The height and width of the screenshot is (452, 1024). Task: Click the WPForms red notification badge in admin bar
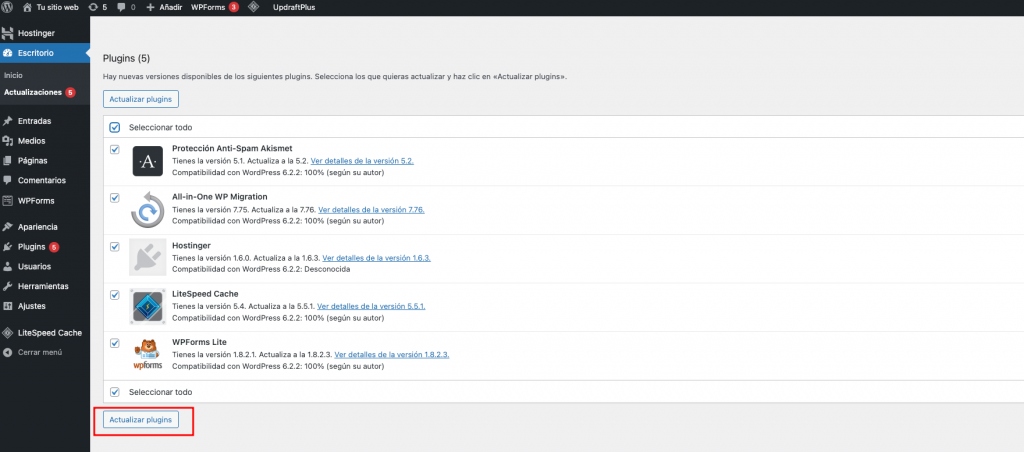234,7
